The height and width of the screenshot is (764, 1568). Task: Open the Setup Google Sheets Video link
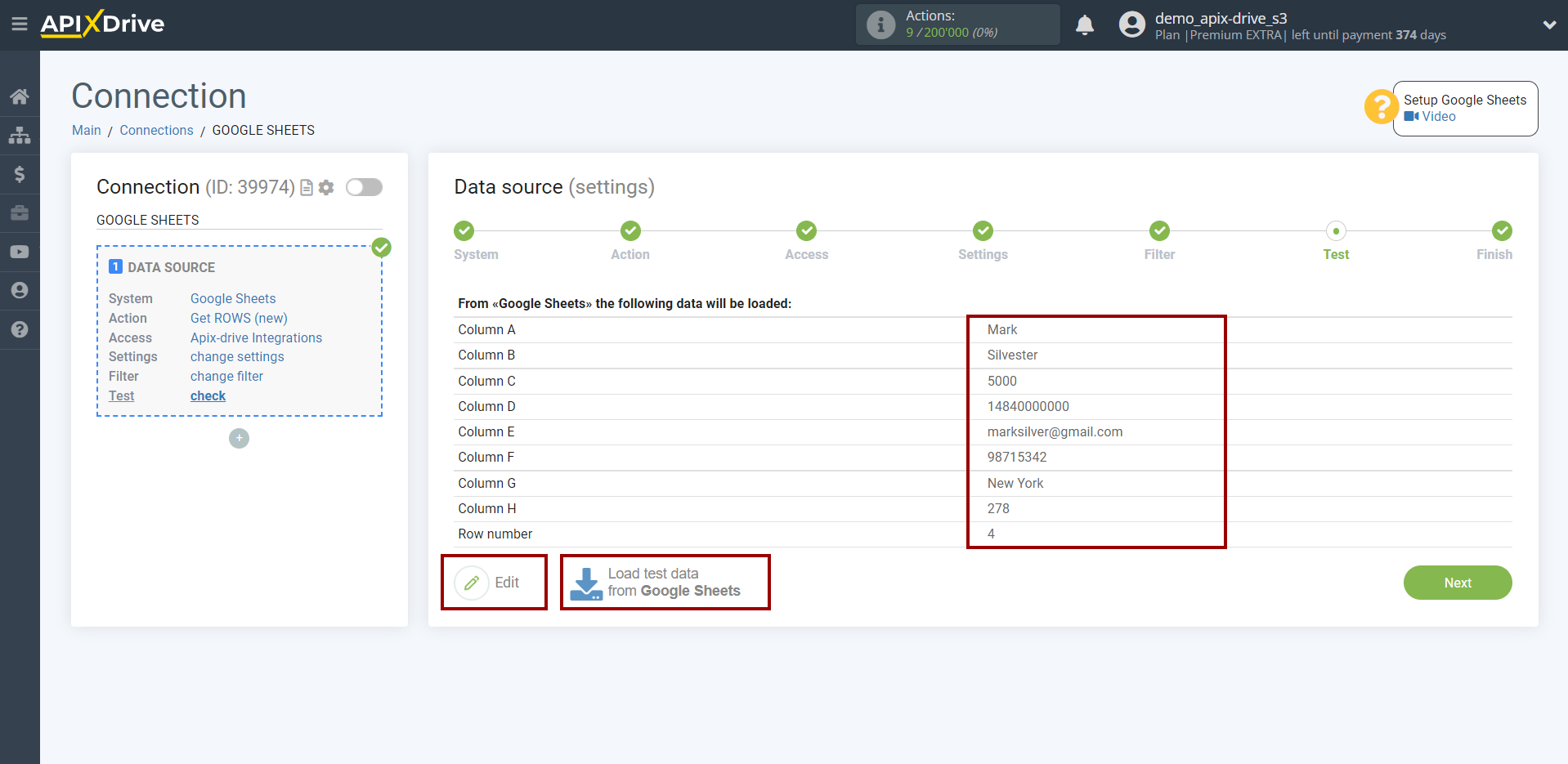1439,117
